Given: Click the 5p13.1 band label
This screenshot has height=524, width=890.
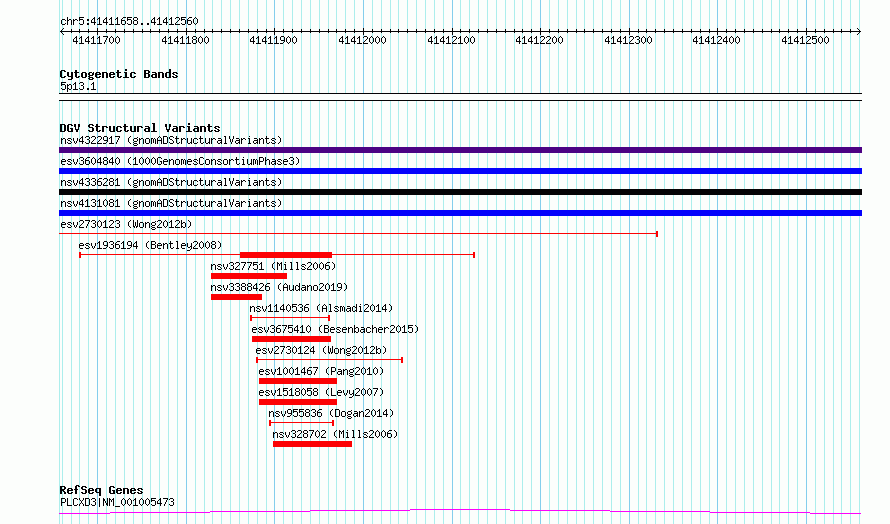Looking at the screenshot, I should [78, 87].
